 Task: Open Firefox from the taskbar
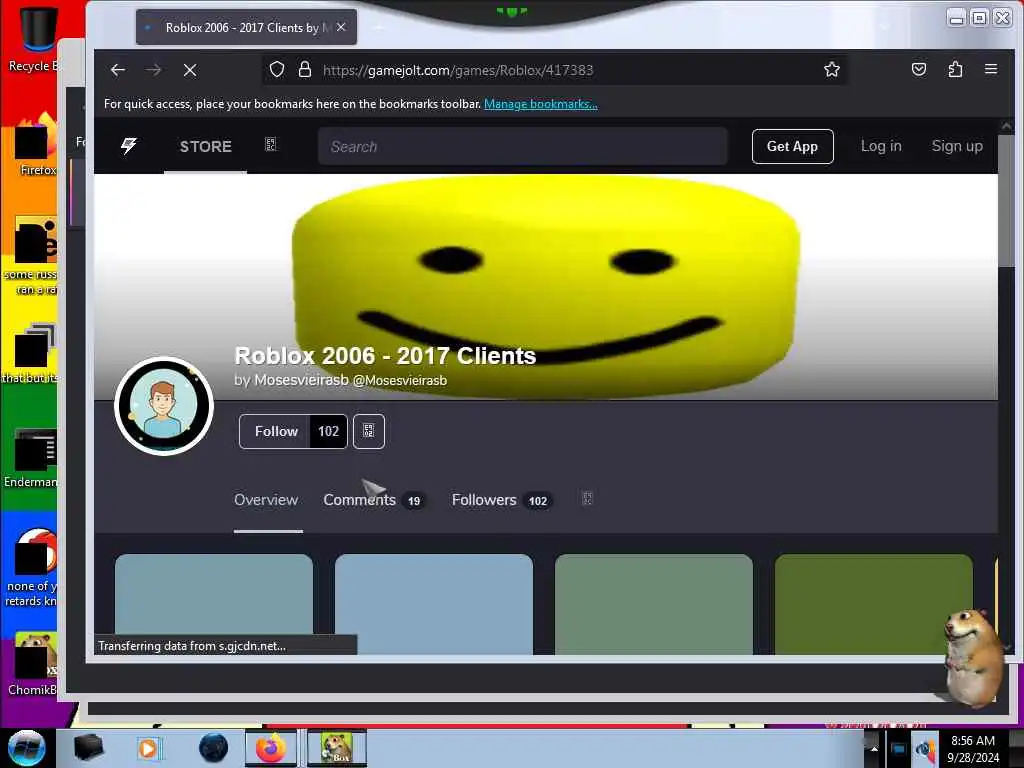[271, 748]
